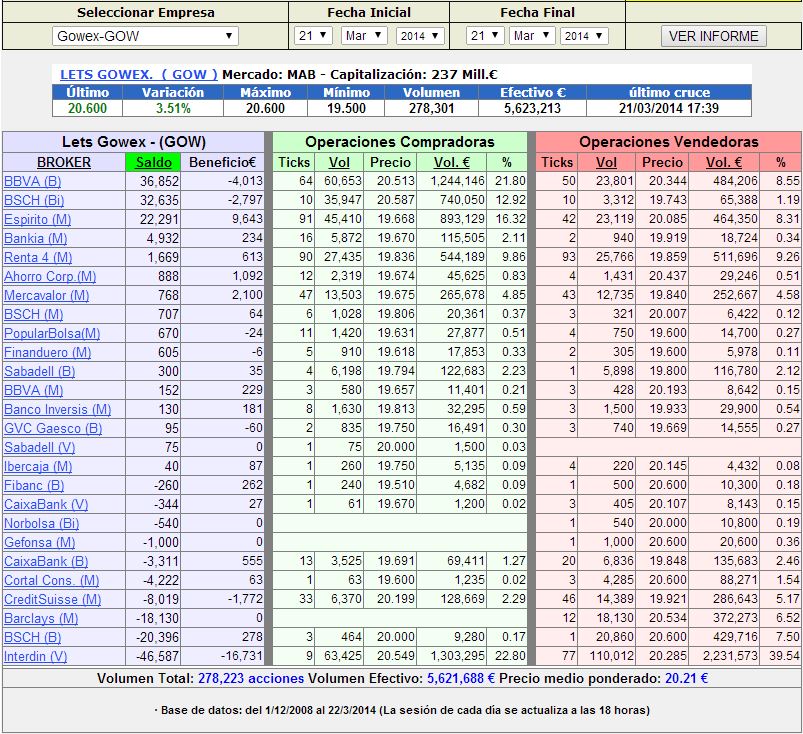Open the Fecha Final month dropdown
The height and width of the screenshot is (734, 803).
pyautogui.click(x=532, y=36)
